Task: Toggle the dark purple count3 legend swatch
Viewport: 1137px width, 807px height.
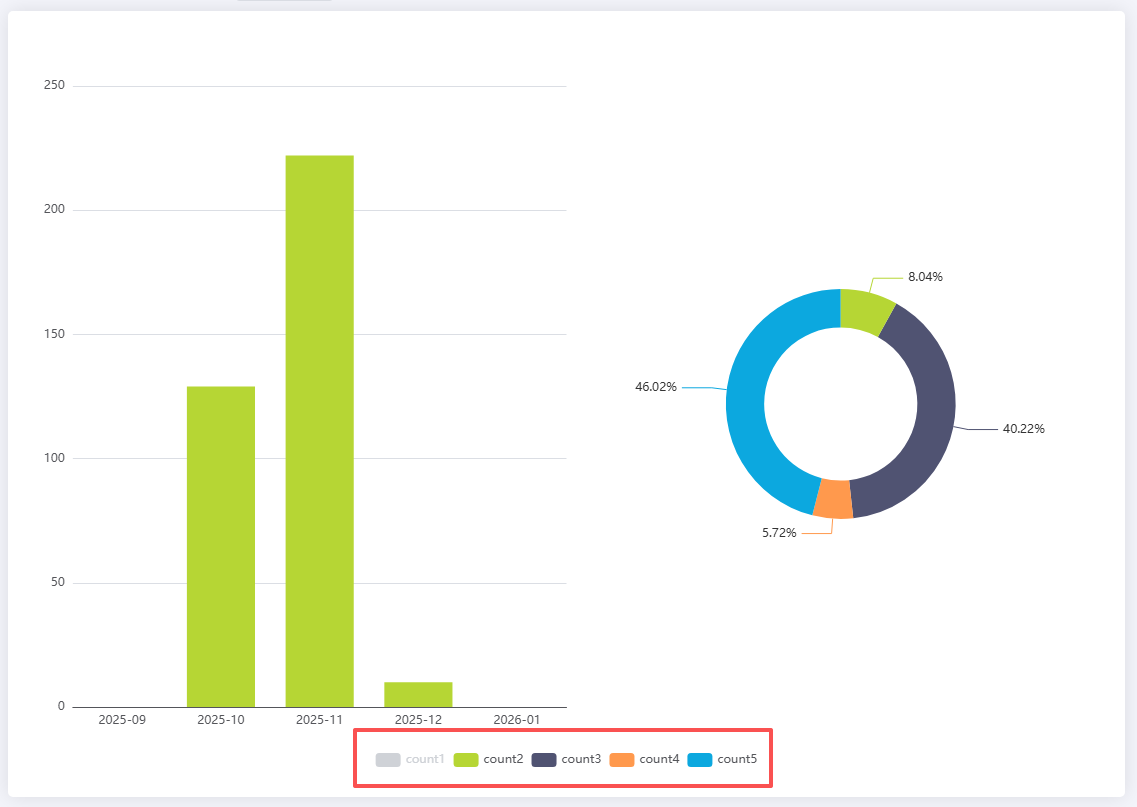Action: point(544,760)
